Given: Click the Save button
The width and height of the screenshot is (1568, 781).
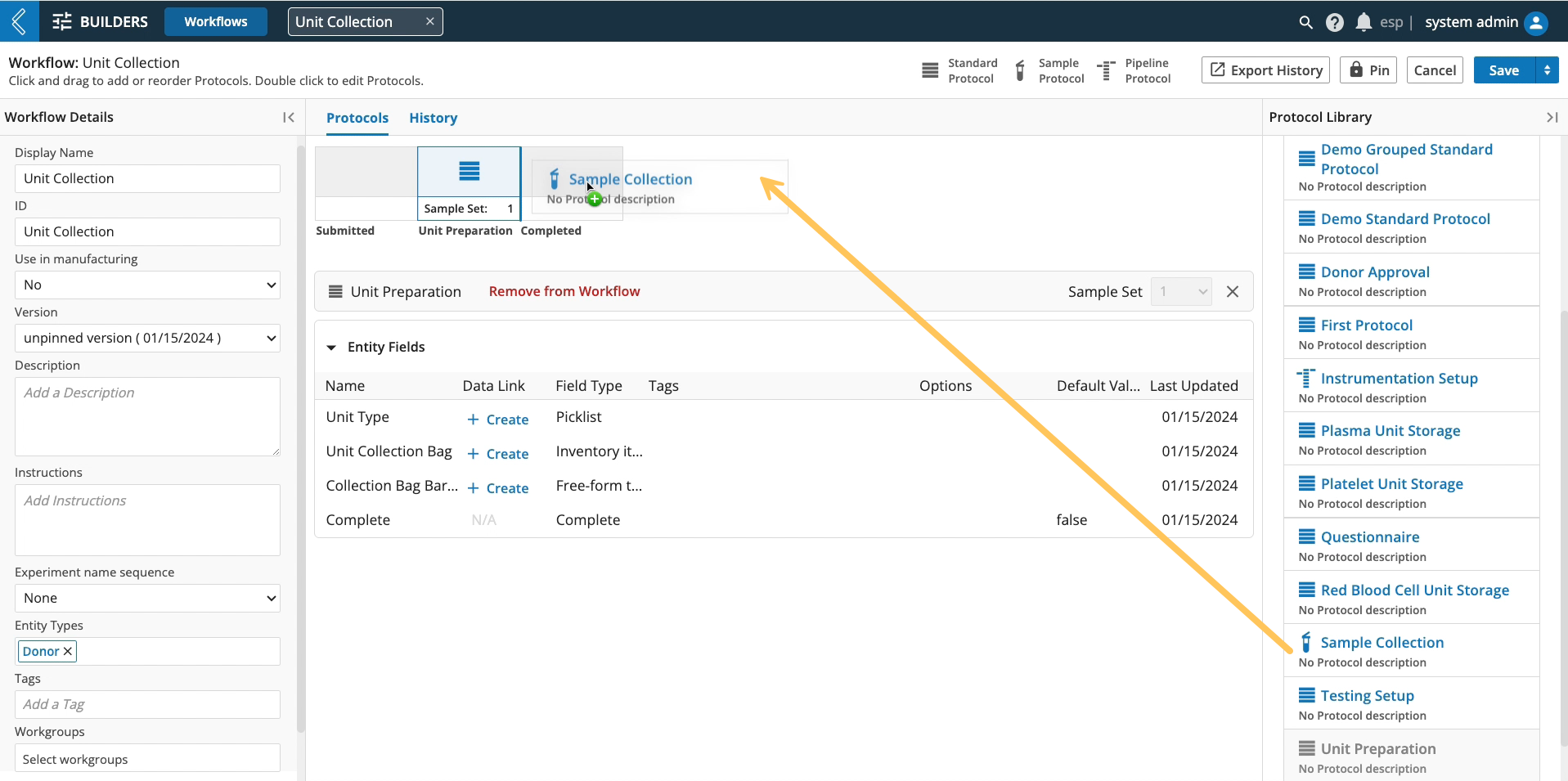Looking at the screenshot, I should click(1504, 70).
